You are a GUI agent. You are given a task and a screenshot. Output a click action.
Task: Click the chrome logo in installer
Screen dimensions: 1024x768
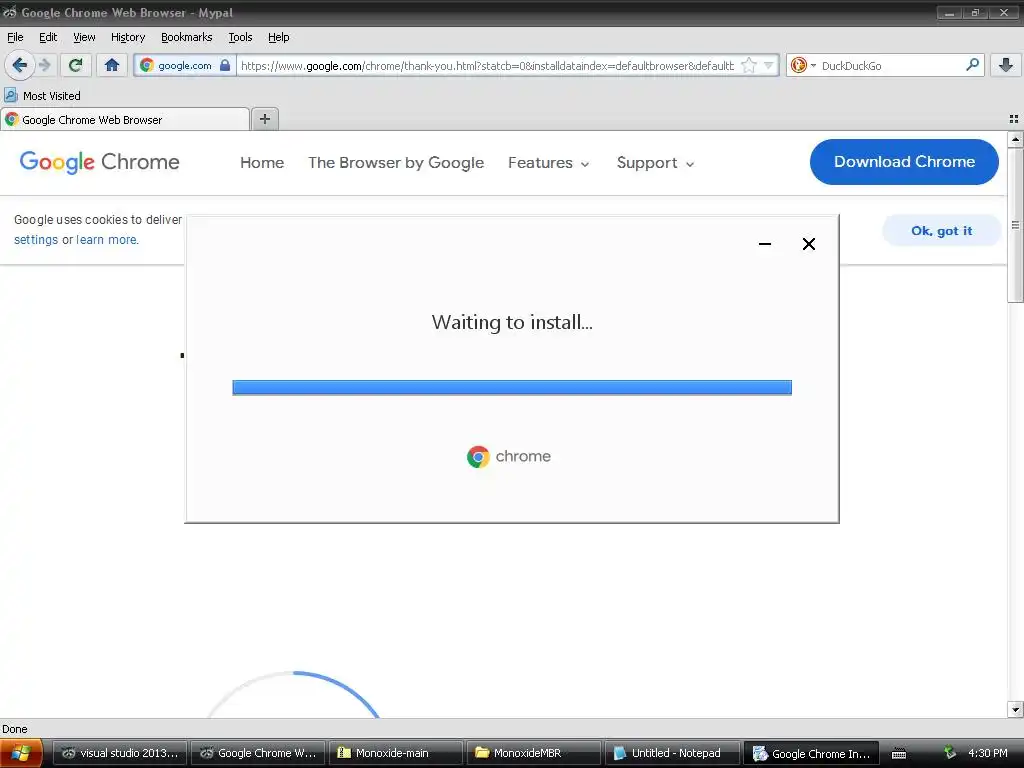pyautogui.click(x=509, y=456)
